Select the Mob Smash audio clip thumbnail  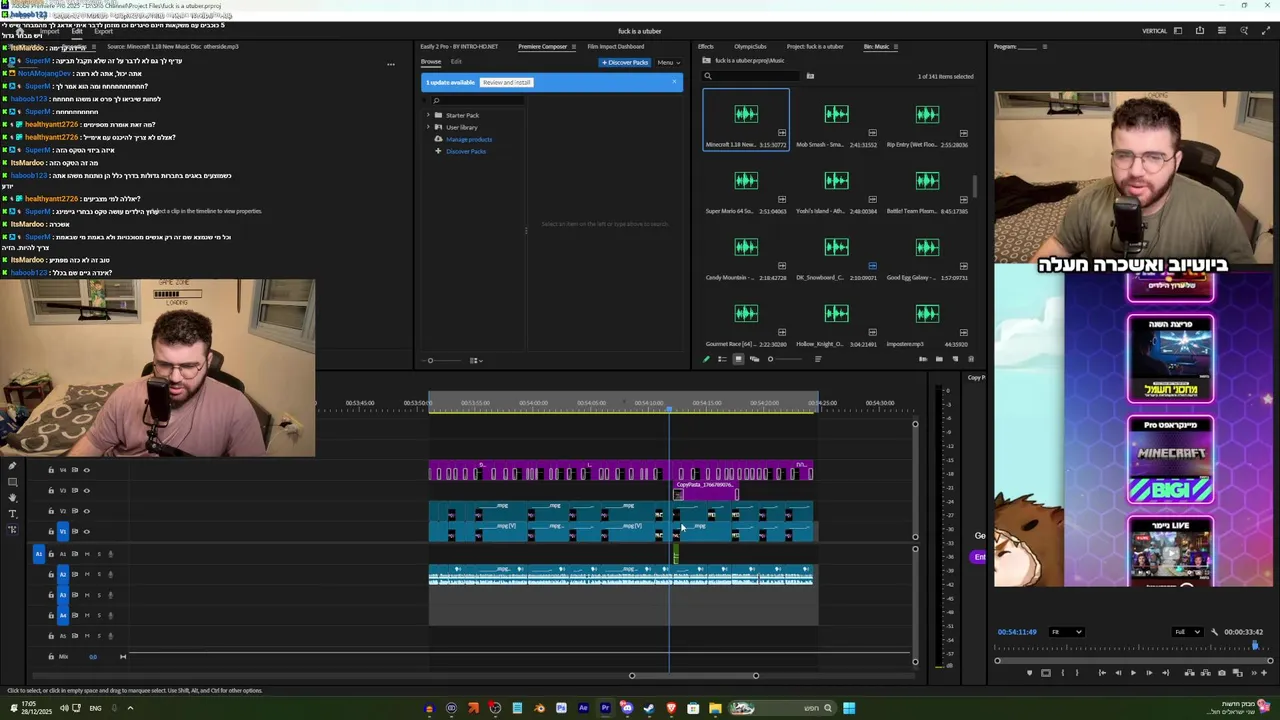(x=837, y=115)
